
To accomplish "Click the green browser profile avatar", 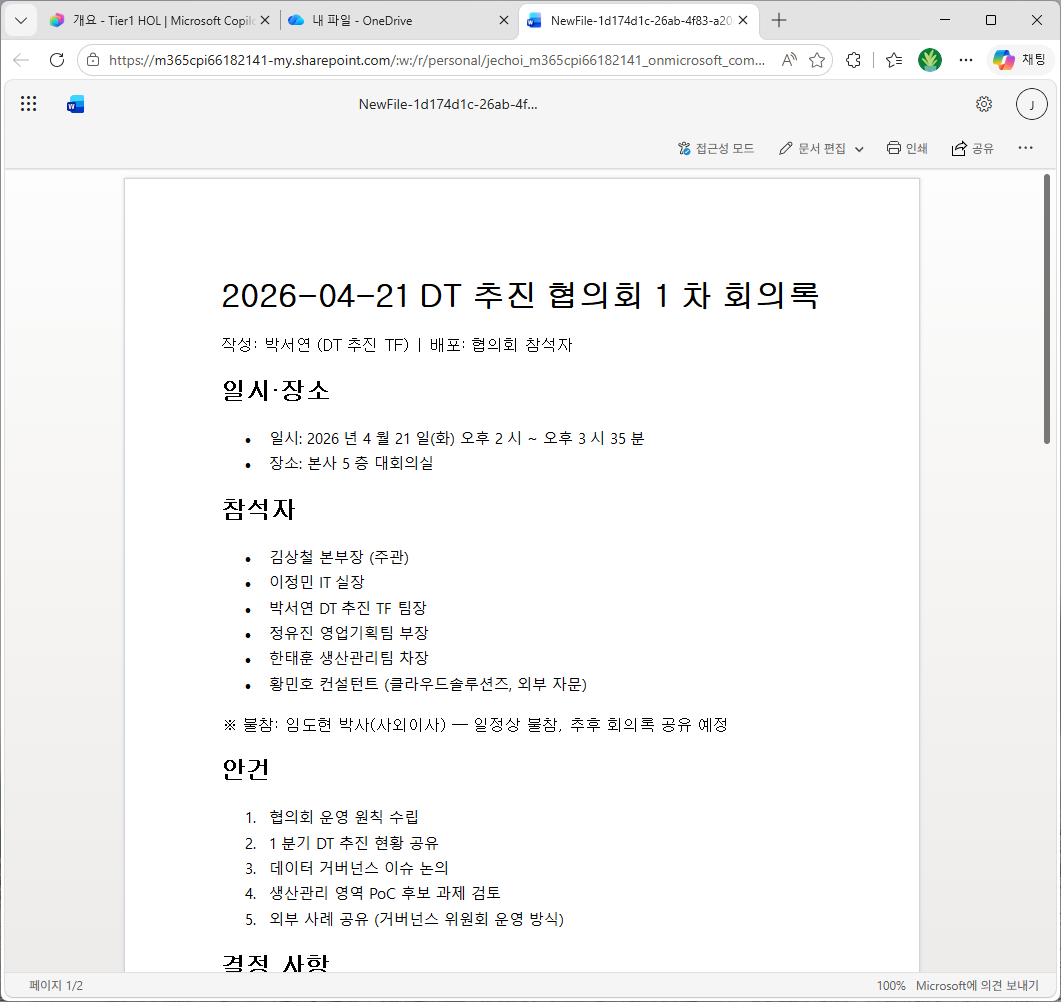I will (x=930, y=60).
